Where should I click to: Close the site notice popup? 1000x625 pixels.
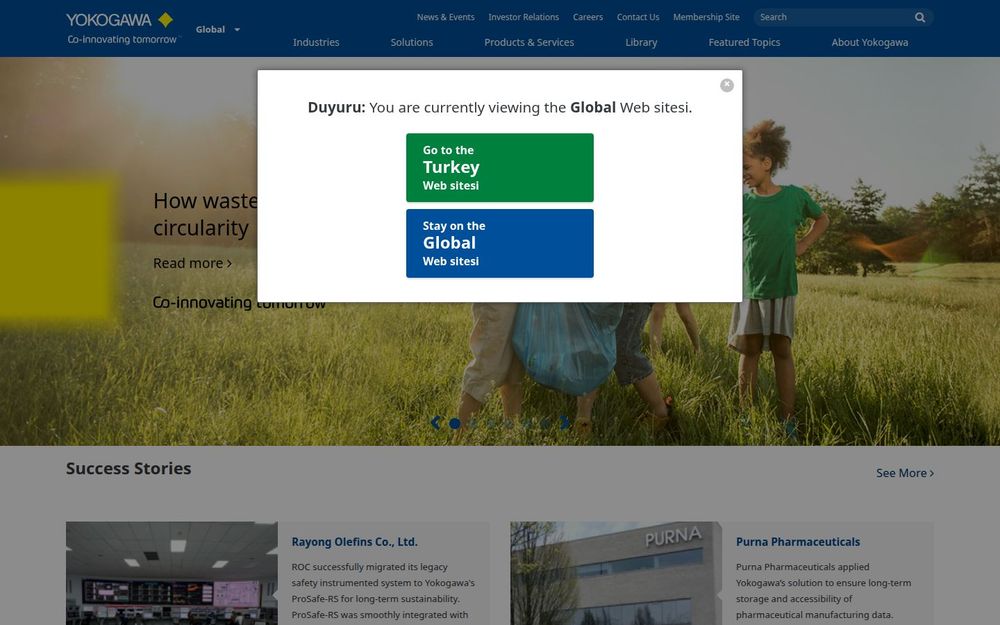(x=726, y=85)
